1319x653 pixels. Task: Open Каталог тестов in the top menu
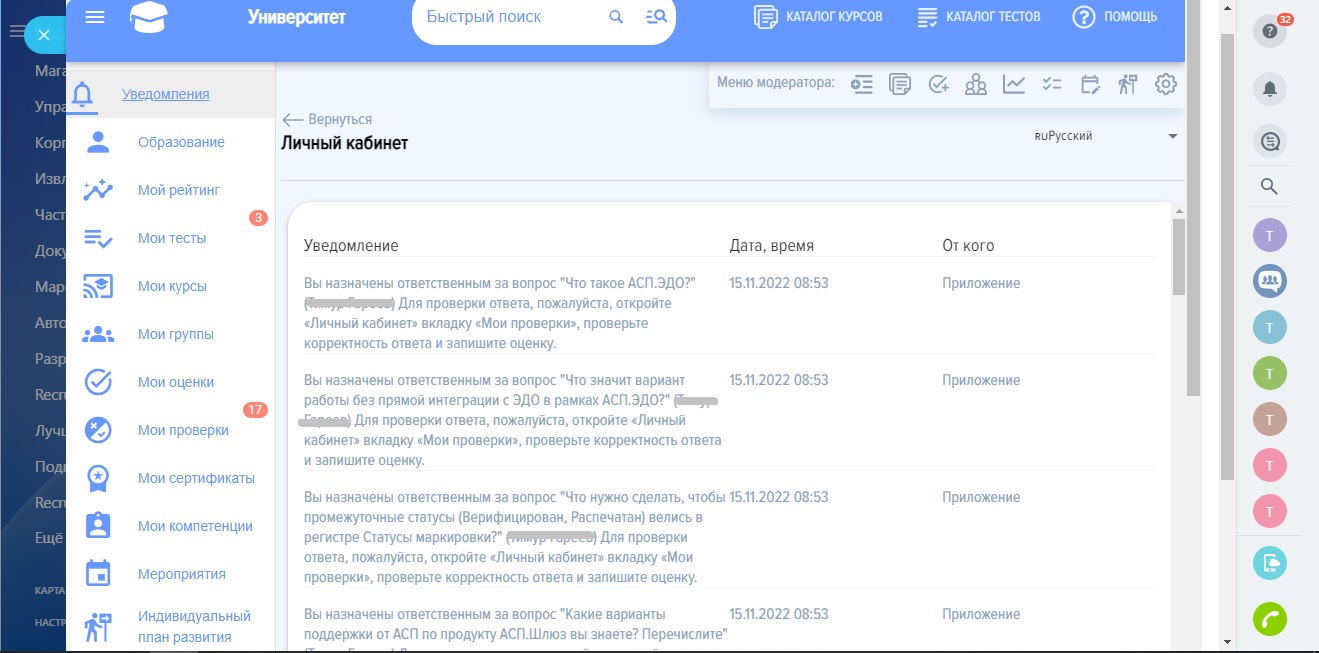[x=979, y=17]
